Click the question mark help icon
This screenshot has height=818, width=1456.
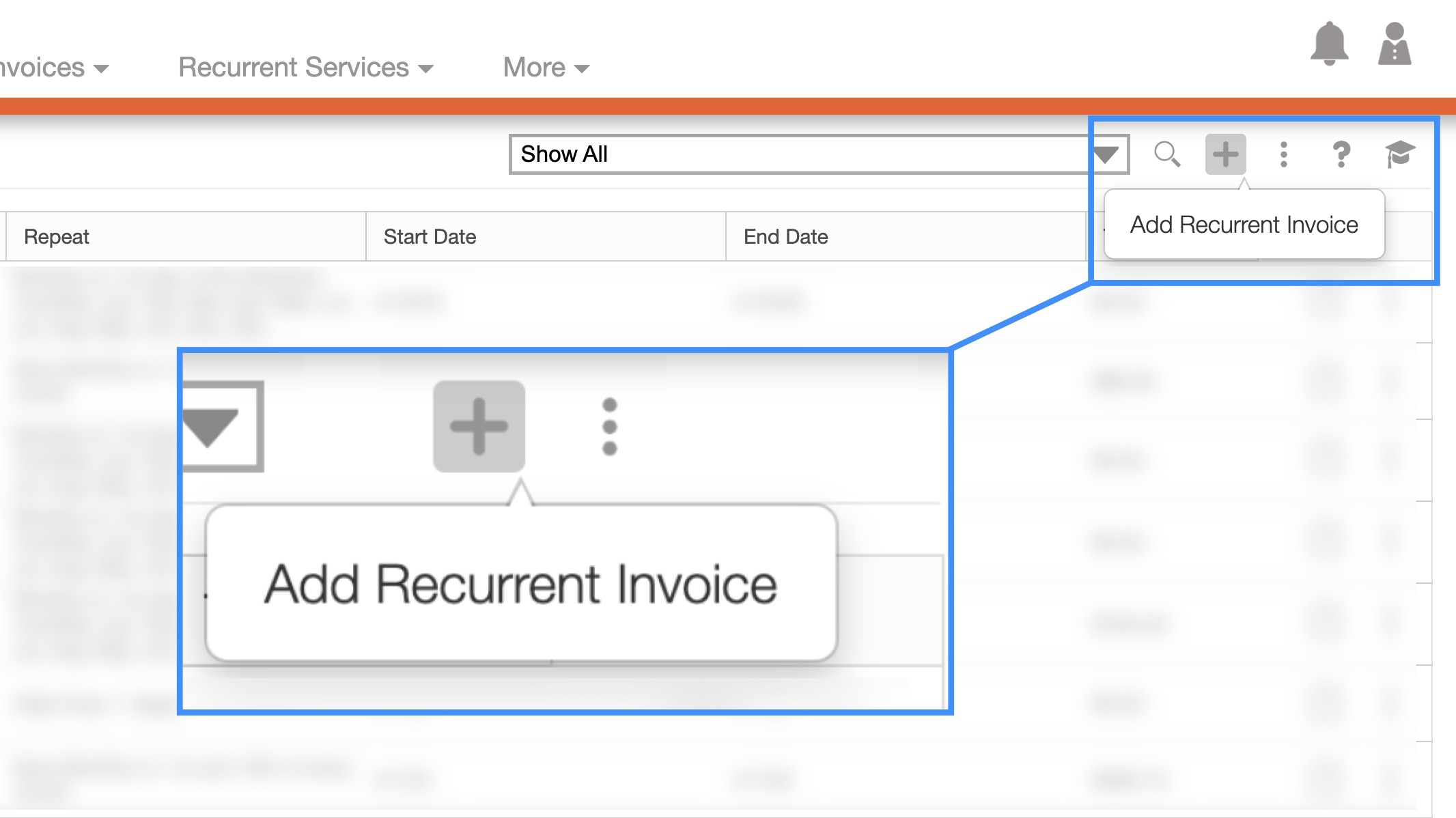click(x=1341, y=154)
